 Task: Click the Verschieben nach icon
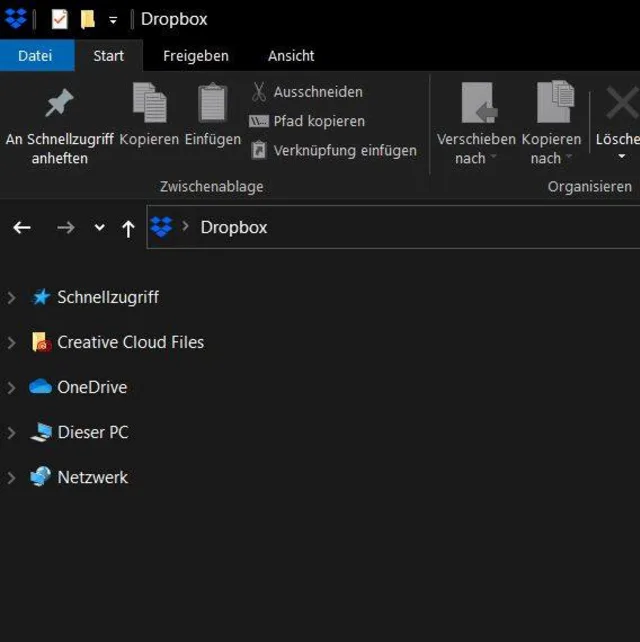476,103
